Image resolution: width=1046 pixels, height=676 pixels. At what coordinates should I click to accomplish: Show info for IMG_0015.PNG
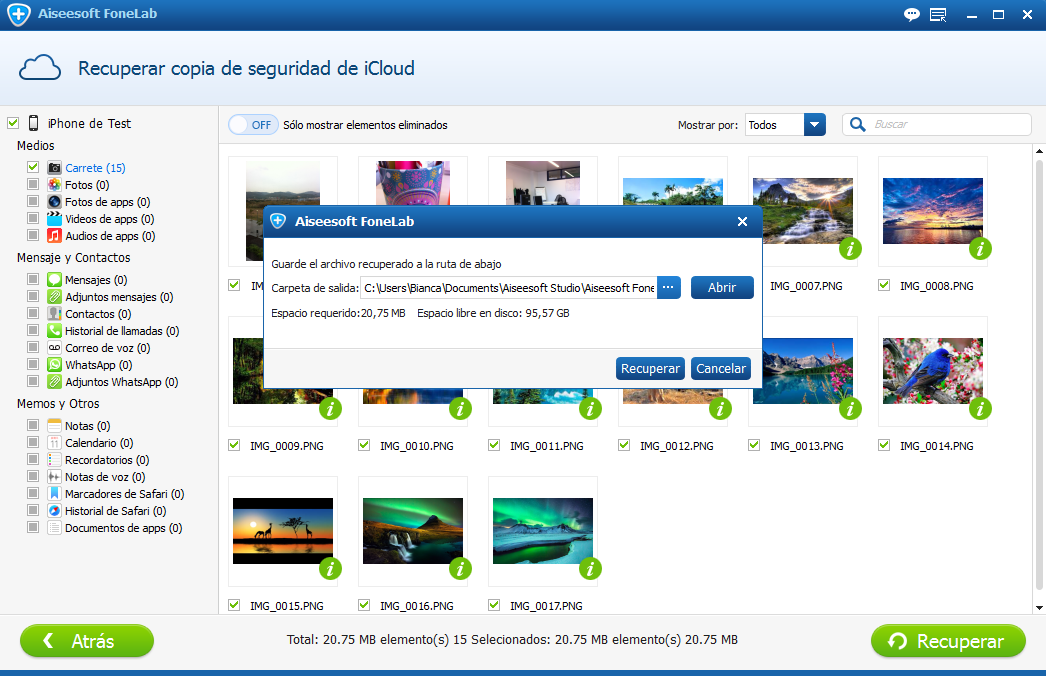tap(330, 569)
